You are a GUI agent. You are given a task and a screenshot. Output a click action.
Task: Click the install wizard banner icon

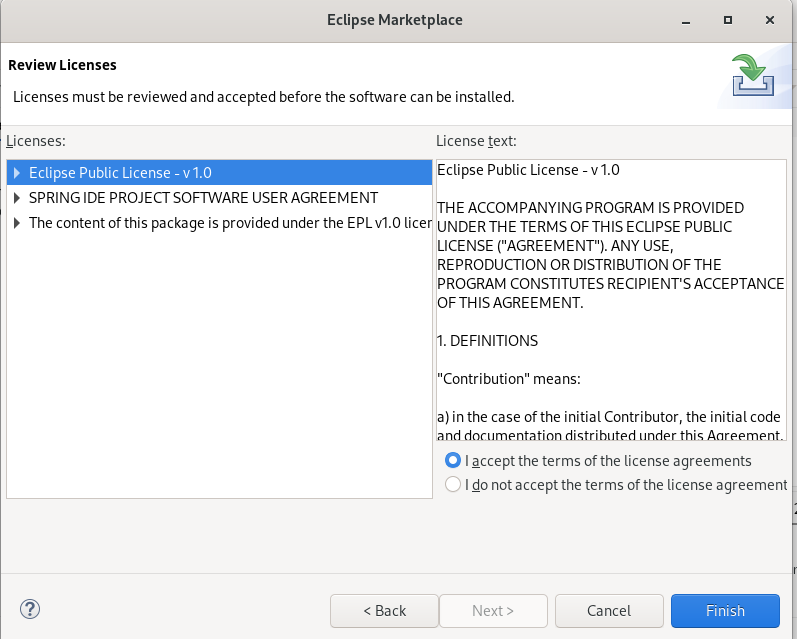click(753, 76)
